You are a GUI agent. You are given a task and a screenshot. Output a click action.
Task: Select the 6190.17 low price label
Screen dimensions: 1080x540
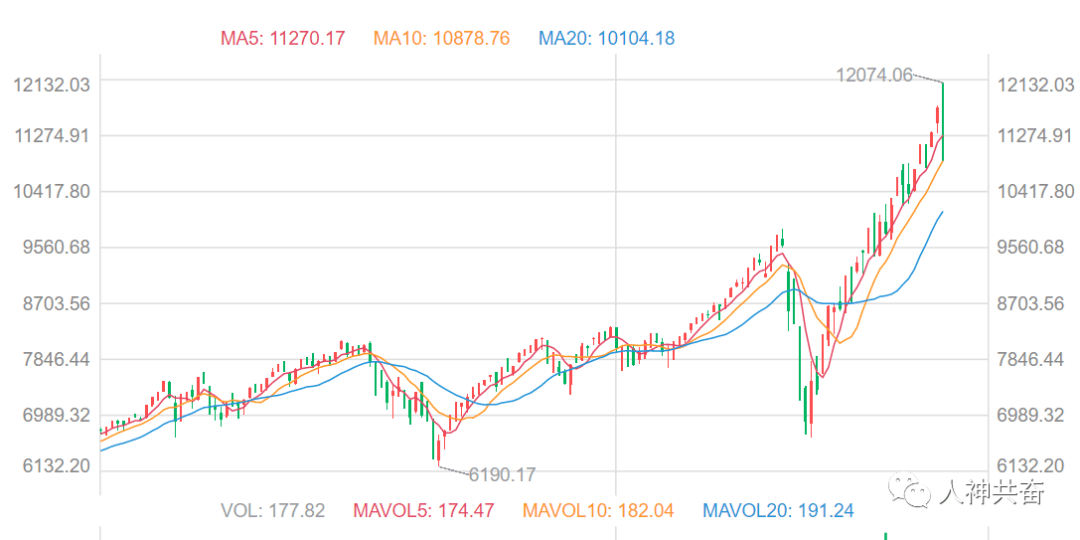[x=502, y=474]
